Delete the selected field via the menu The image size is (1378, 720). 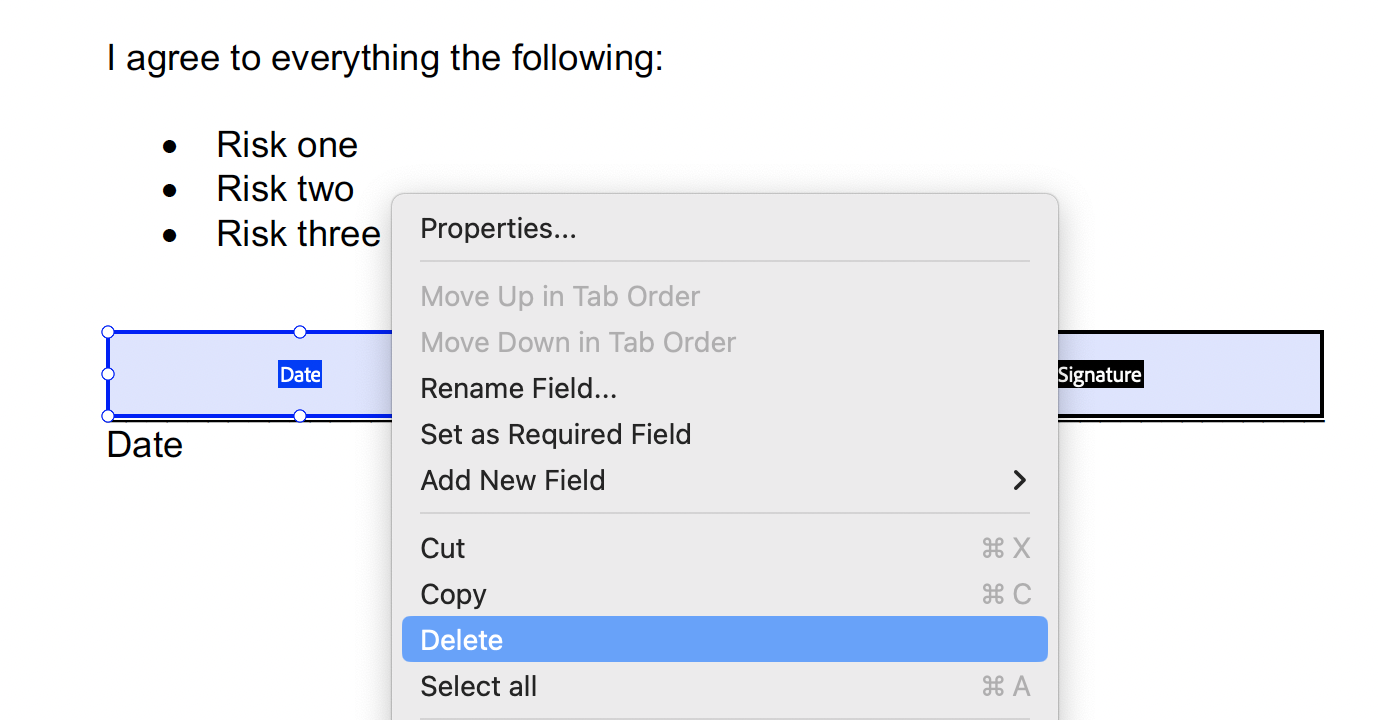[462, 640]
